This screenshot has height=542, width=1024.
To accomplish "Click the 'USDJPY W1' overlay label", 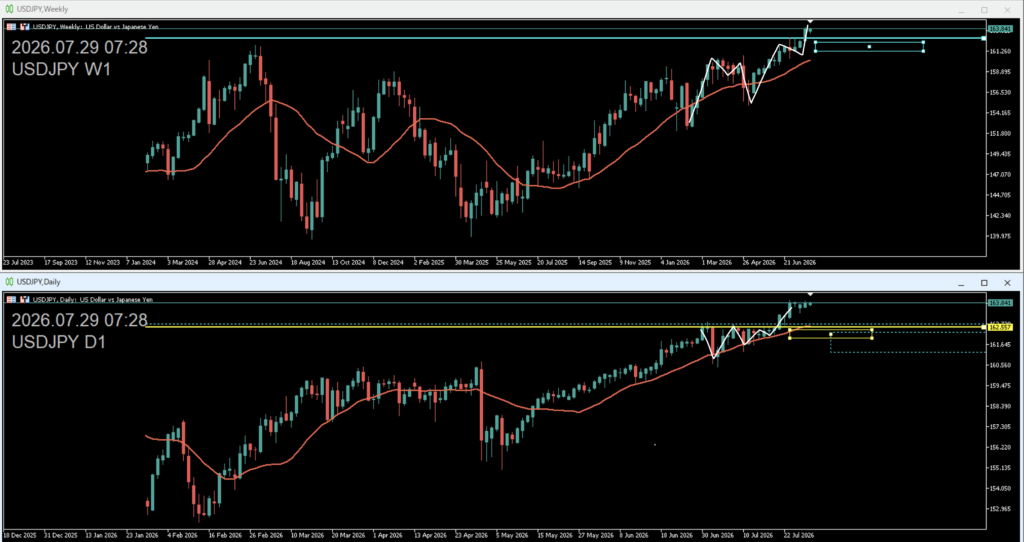I will [x=61, y=69].
